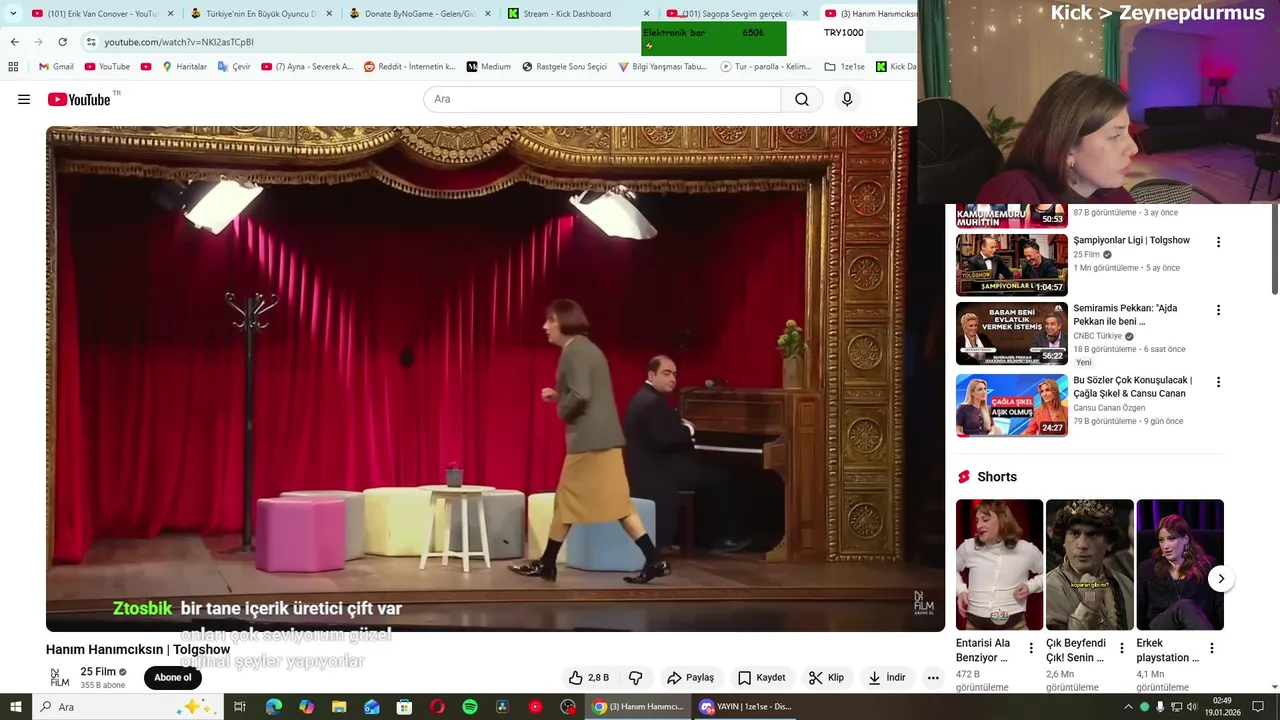
Task: Open the Medium bookmark
Action: (x=488, y=67)
